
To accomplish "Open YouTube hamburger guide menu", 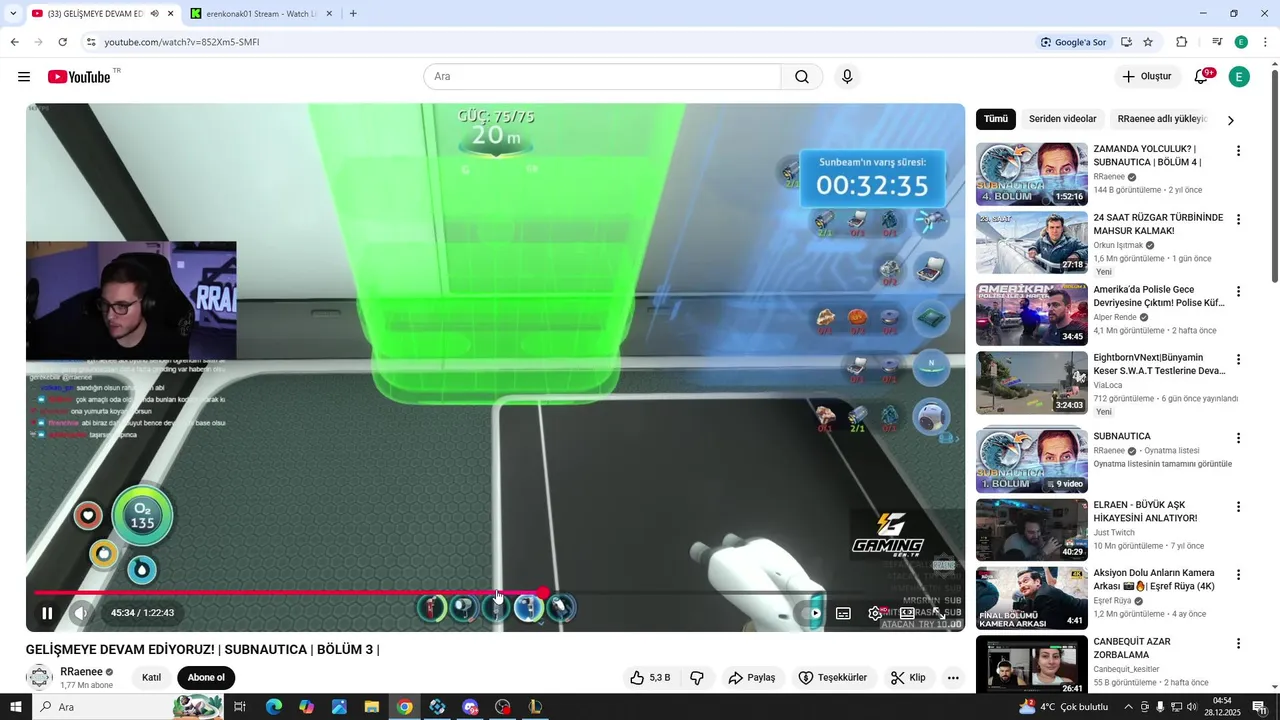I will click(24, 77).
